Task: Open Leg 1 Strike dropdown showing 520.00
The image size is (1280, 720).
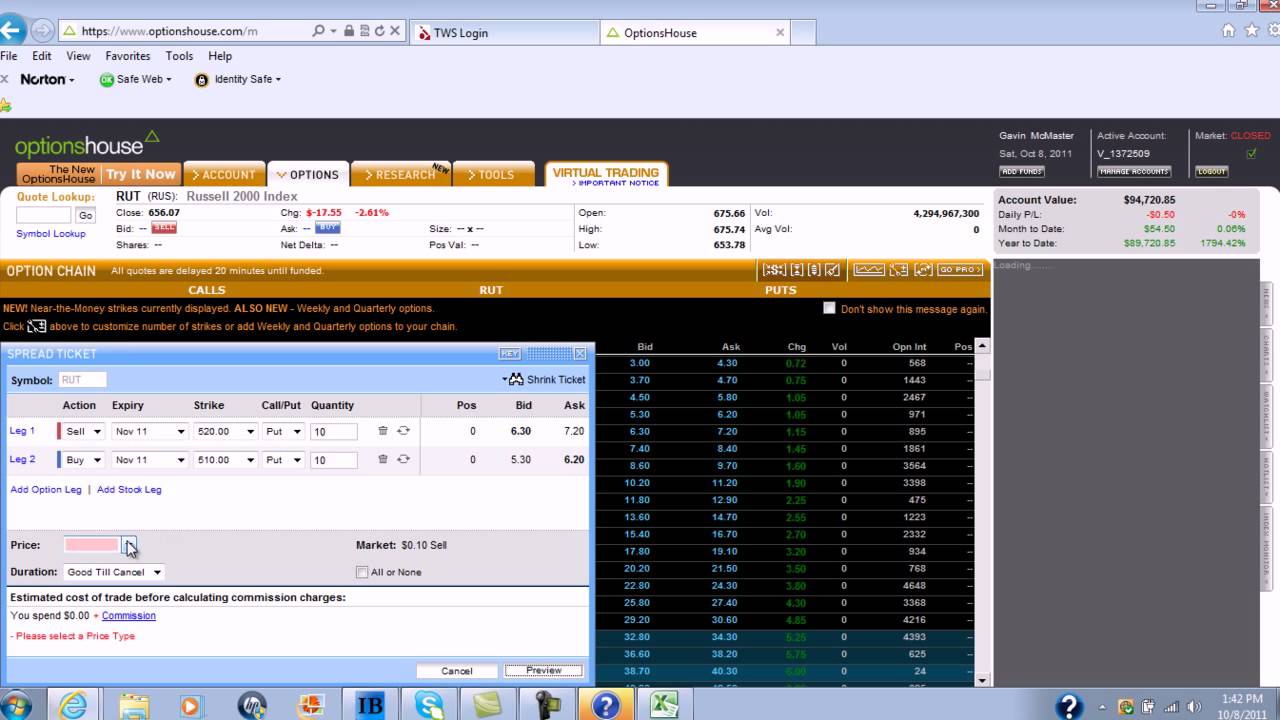Action: [x=225, y=431]
